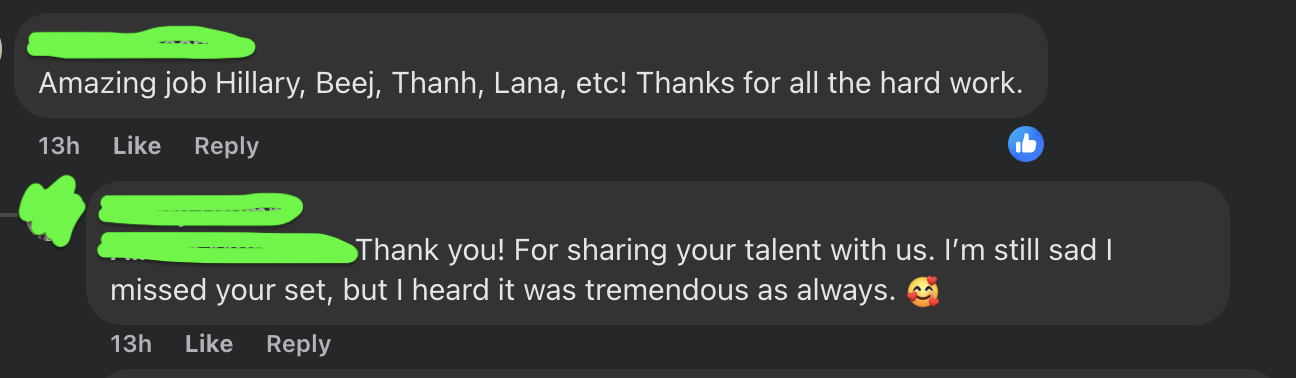Click the phrase "Thanks for all the hard work"
1296x378 pixels.
pos(830,83)
